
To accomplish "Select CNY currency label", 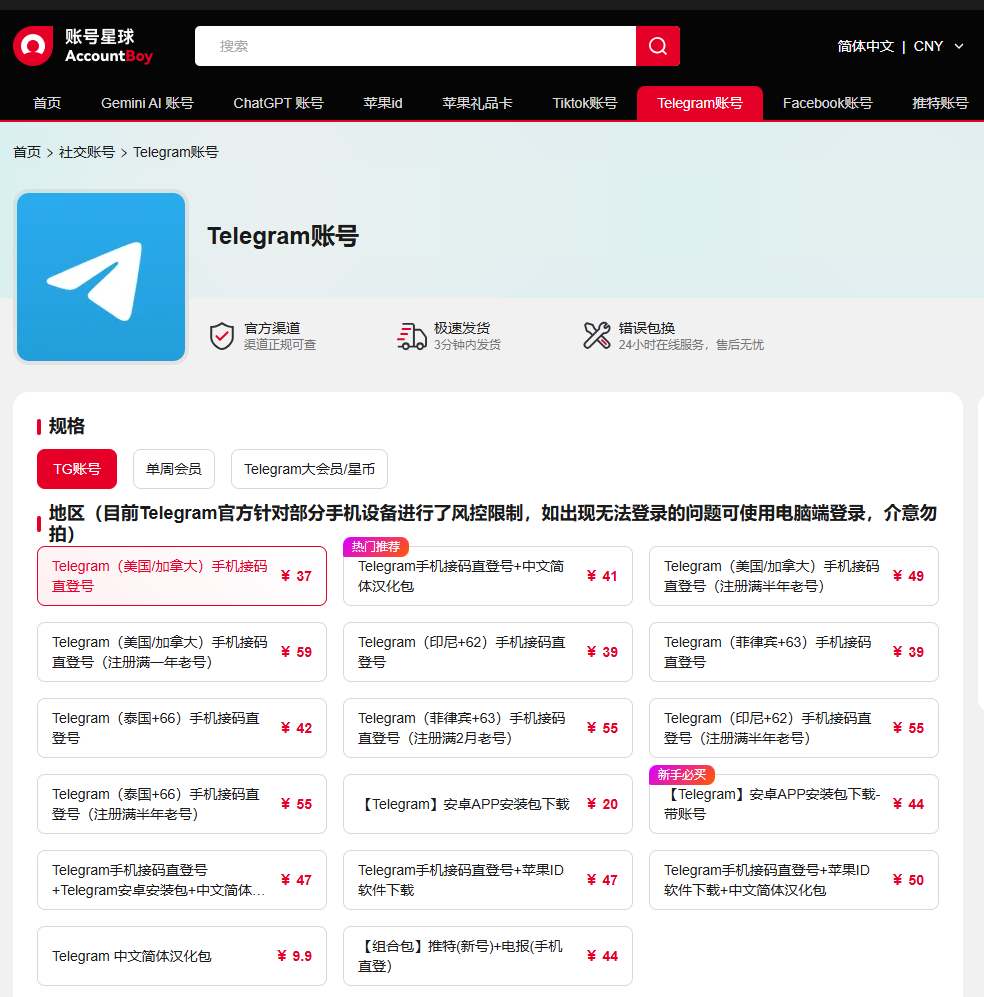I will click(928, 46).
